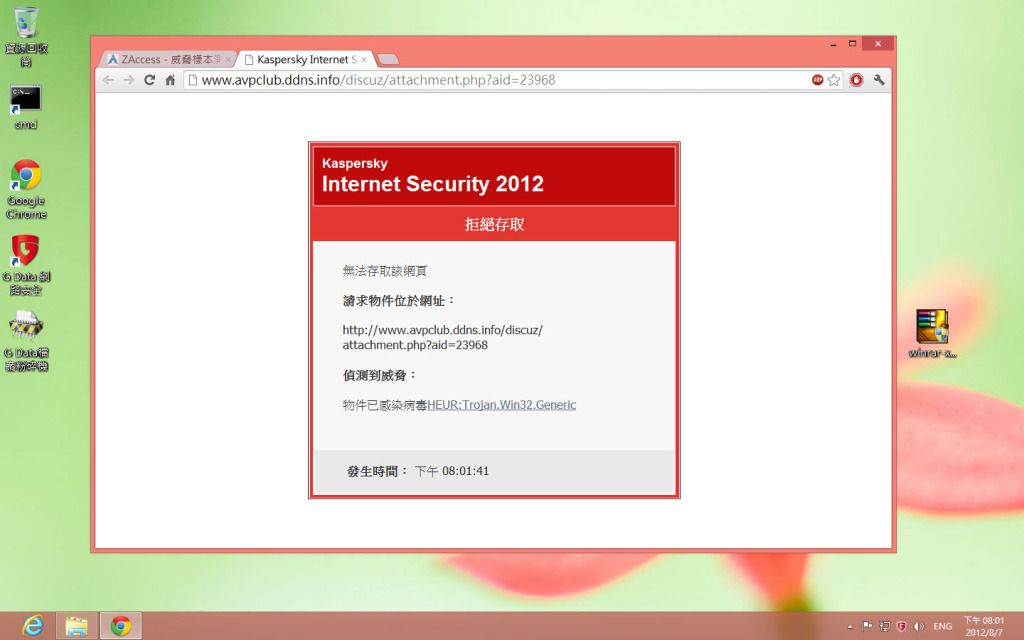
Task: Show hidden tray icons arrow
Action: tap(850, 627)
